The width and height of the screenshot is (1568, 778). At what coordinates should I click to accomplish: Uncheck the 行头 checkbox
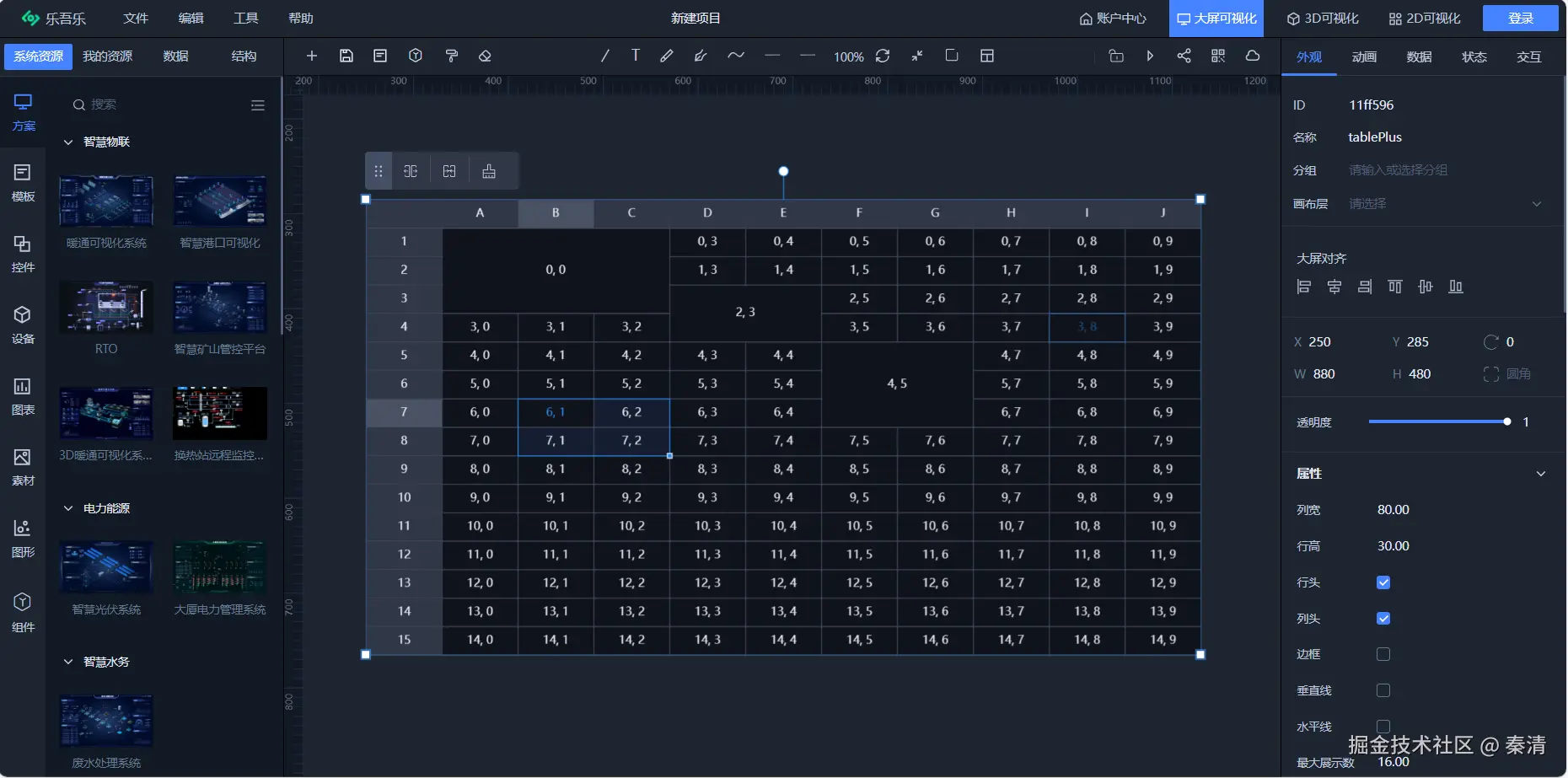tap(1383, 582)
